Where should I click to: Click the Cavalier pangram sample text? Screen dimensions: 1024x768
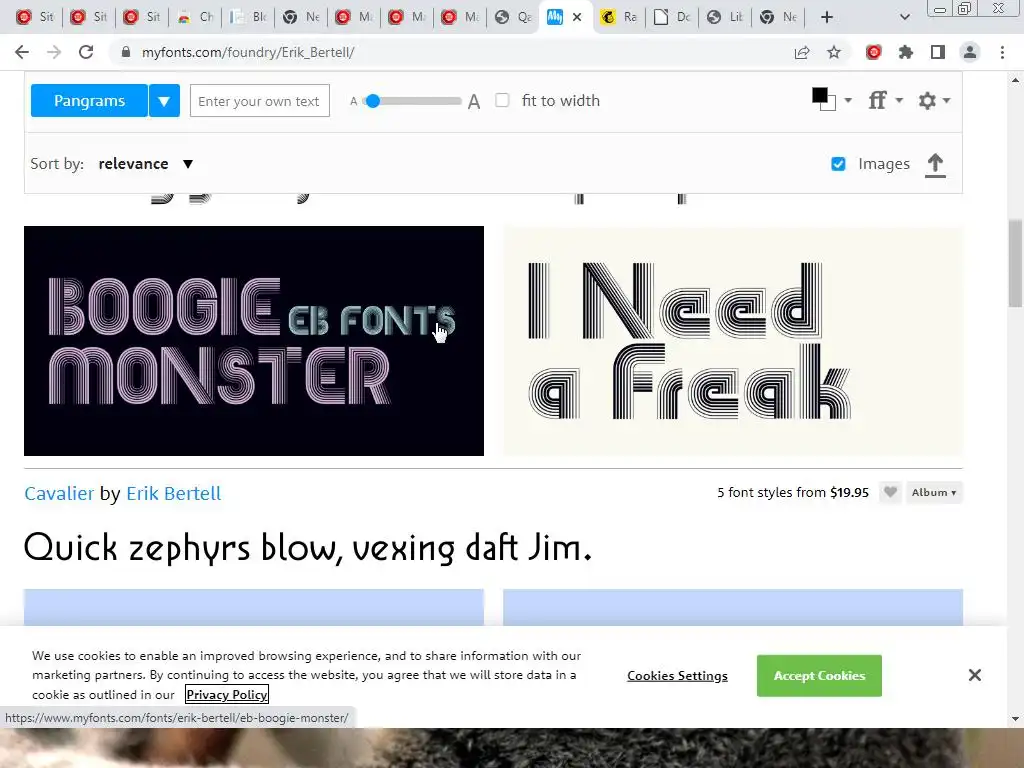[x=308, y=547]
